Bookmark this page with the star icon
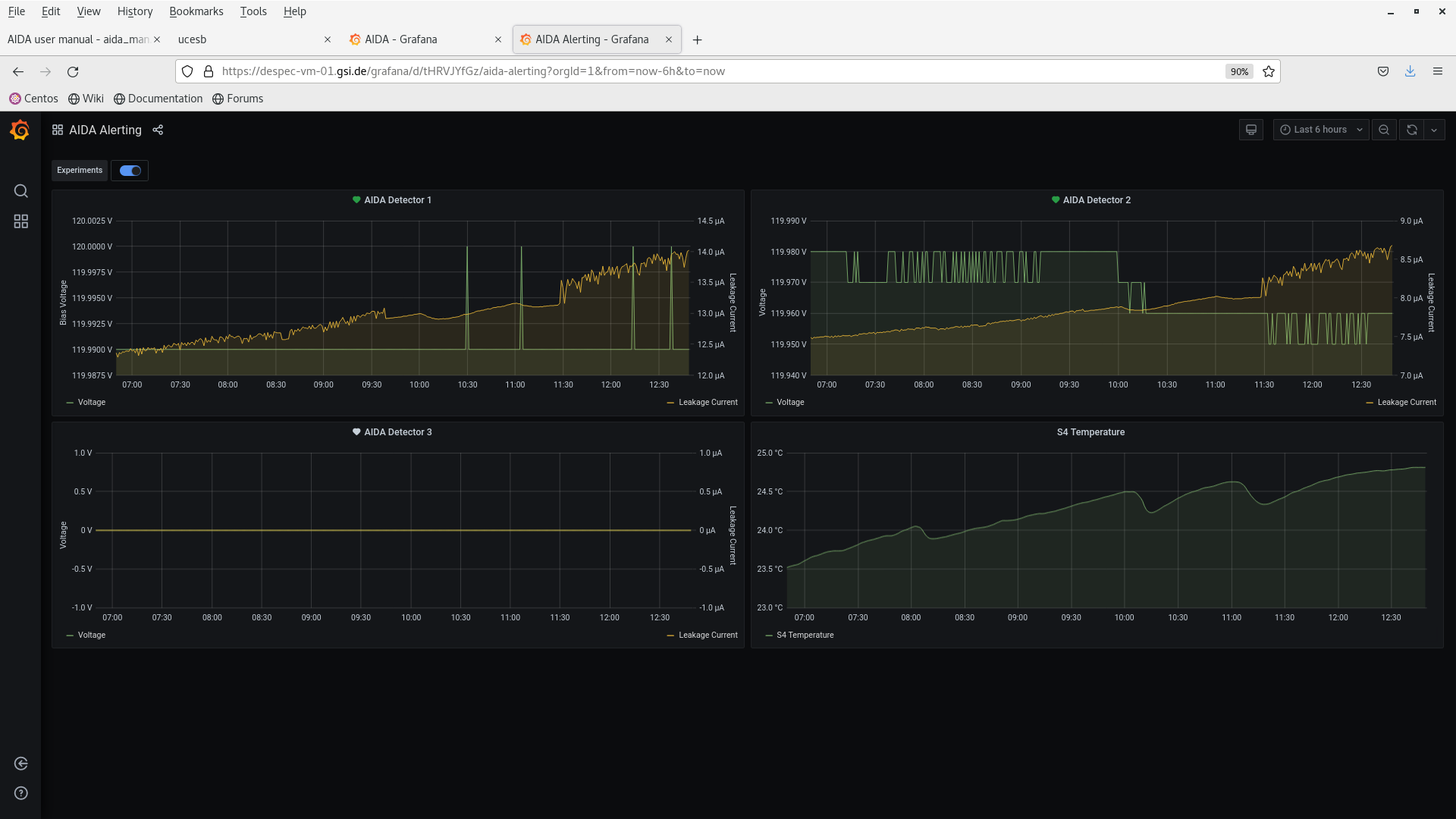This screenshot has height=819, width=1456. point(1269,71)
